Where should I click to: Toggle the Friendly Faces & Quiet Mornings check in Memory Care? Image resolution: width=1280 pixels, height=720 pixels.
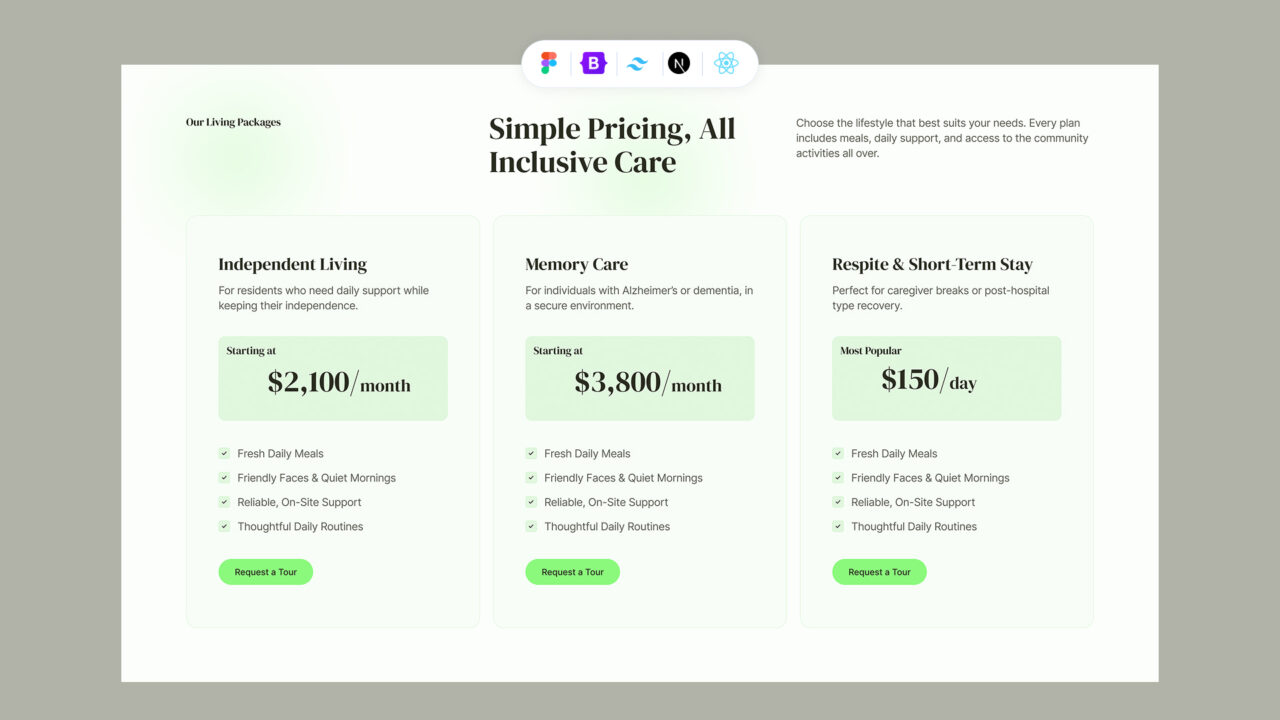[531, 478]
